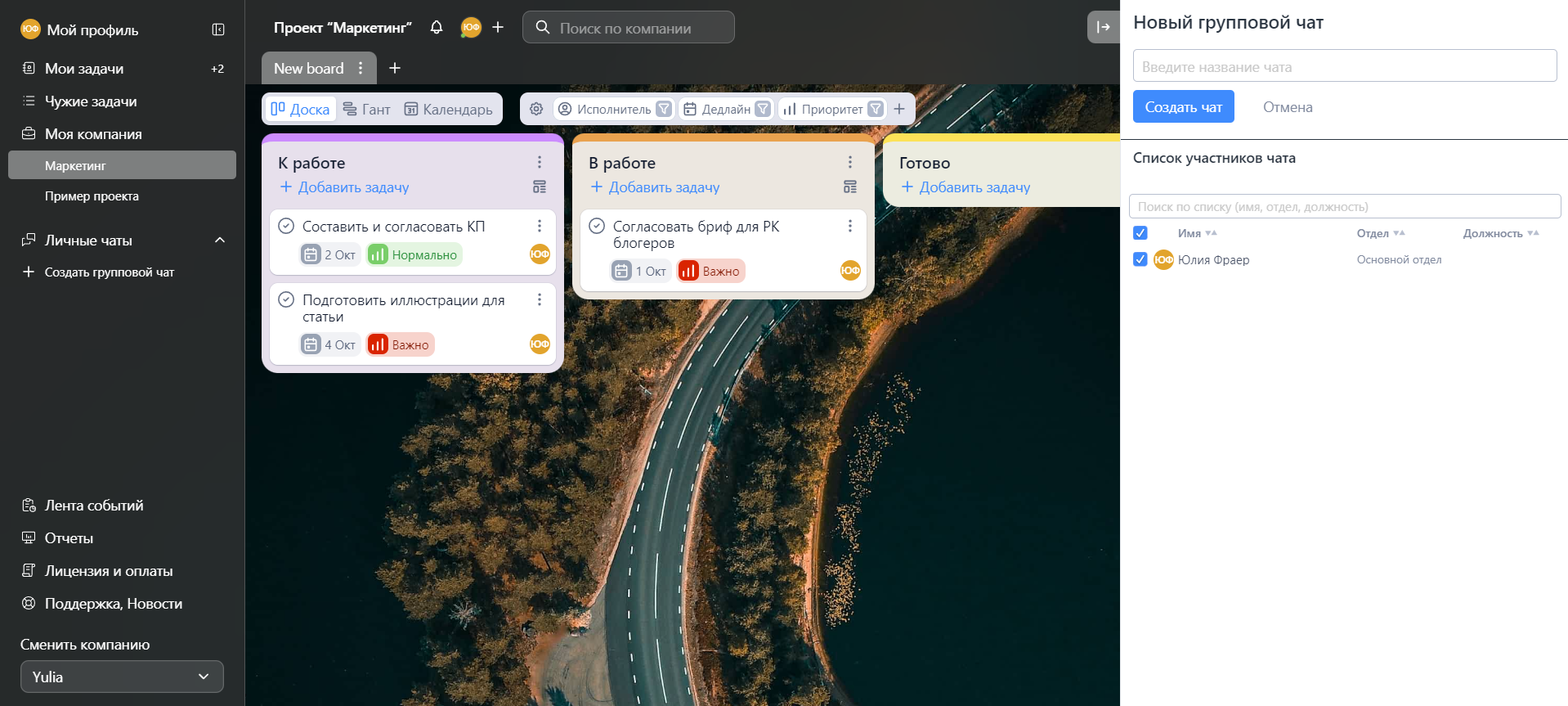
Task: Open project notifications bell
Action: click(437, 27)
